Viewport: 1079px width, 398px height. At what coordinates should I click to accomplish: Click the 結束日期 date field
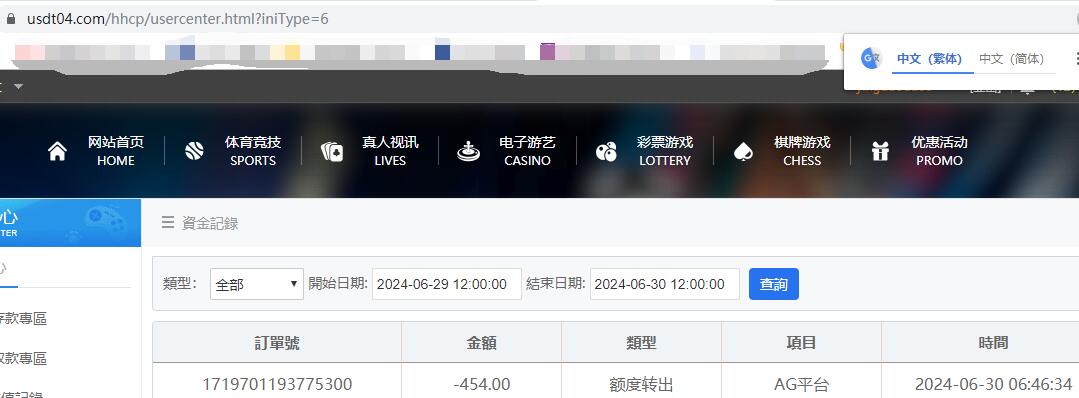(665, 284)
